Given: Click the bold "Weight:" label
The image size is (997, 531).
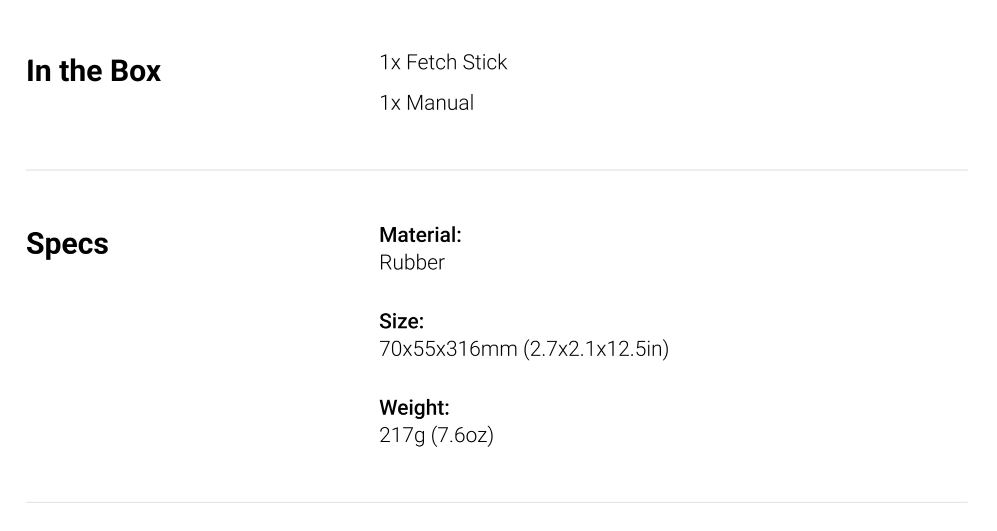Looking at the screenshot, I should click(414, 408).
